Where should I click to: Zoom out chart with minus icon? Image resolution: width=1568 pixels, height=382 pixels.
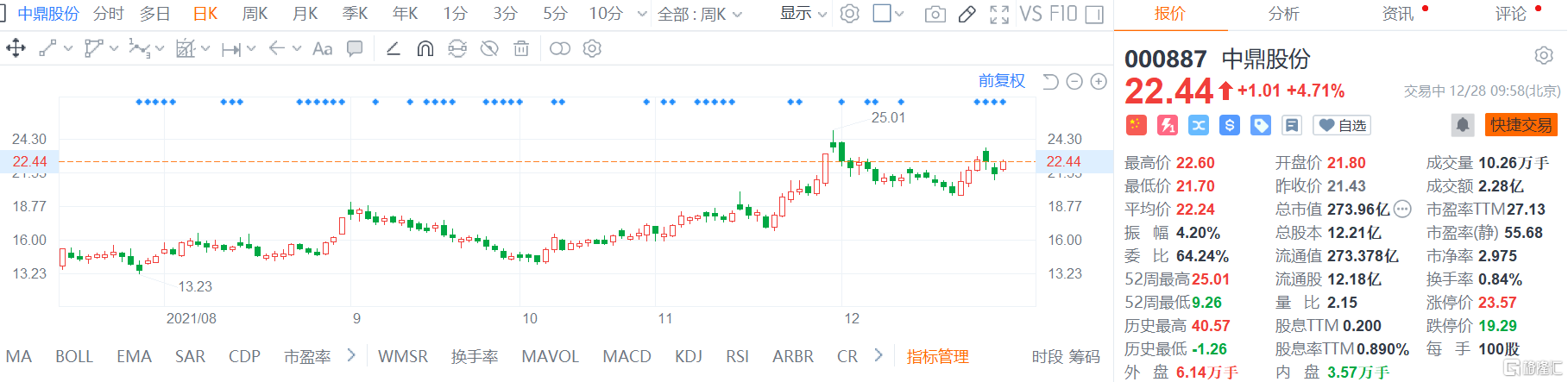1074,81
